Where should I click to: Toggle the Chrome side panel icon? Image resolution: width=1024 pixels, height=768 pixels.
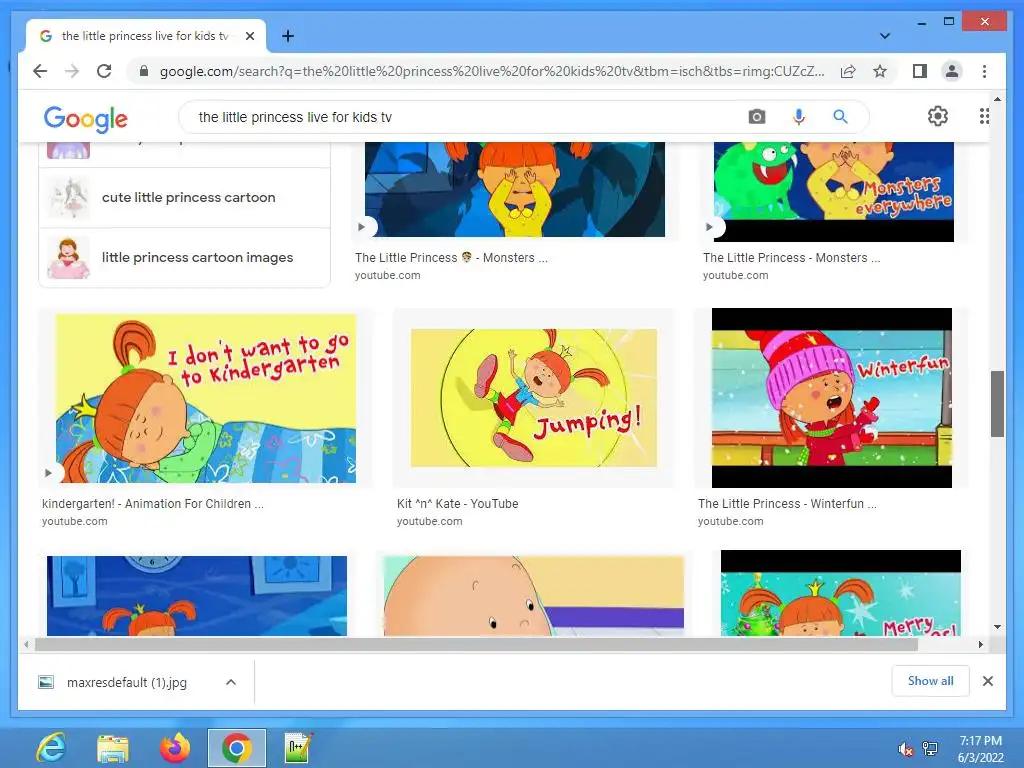920,71
